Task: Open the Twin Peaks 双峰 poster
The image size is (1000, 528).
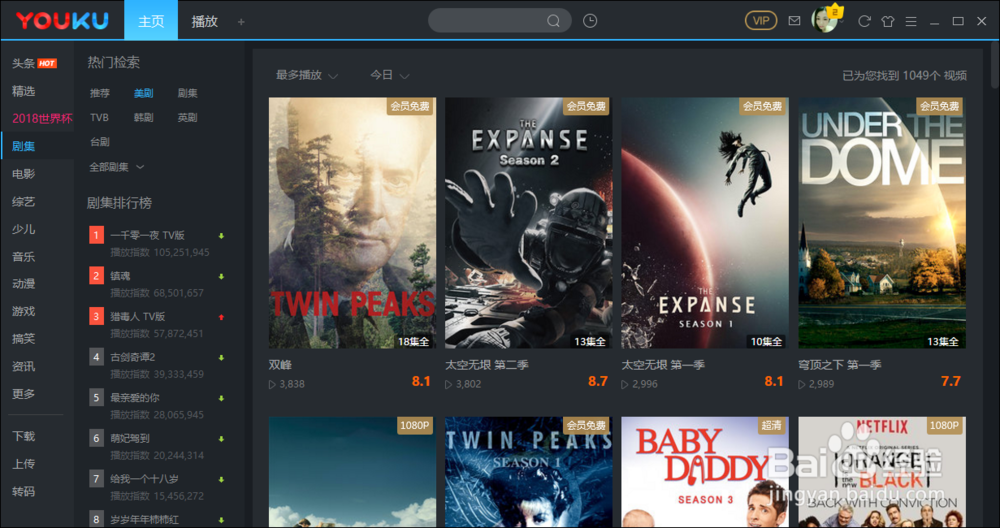Action: coord(353,223)
